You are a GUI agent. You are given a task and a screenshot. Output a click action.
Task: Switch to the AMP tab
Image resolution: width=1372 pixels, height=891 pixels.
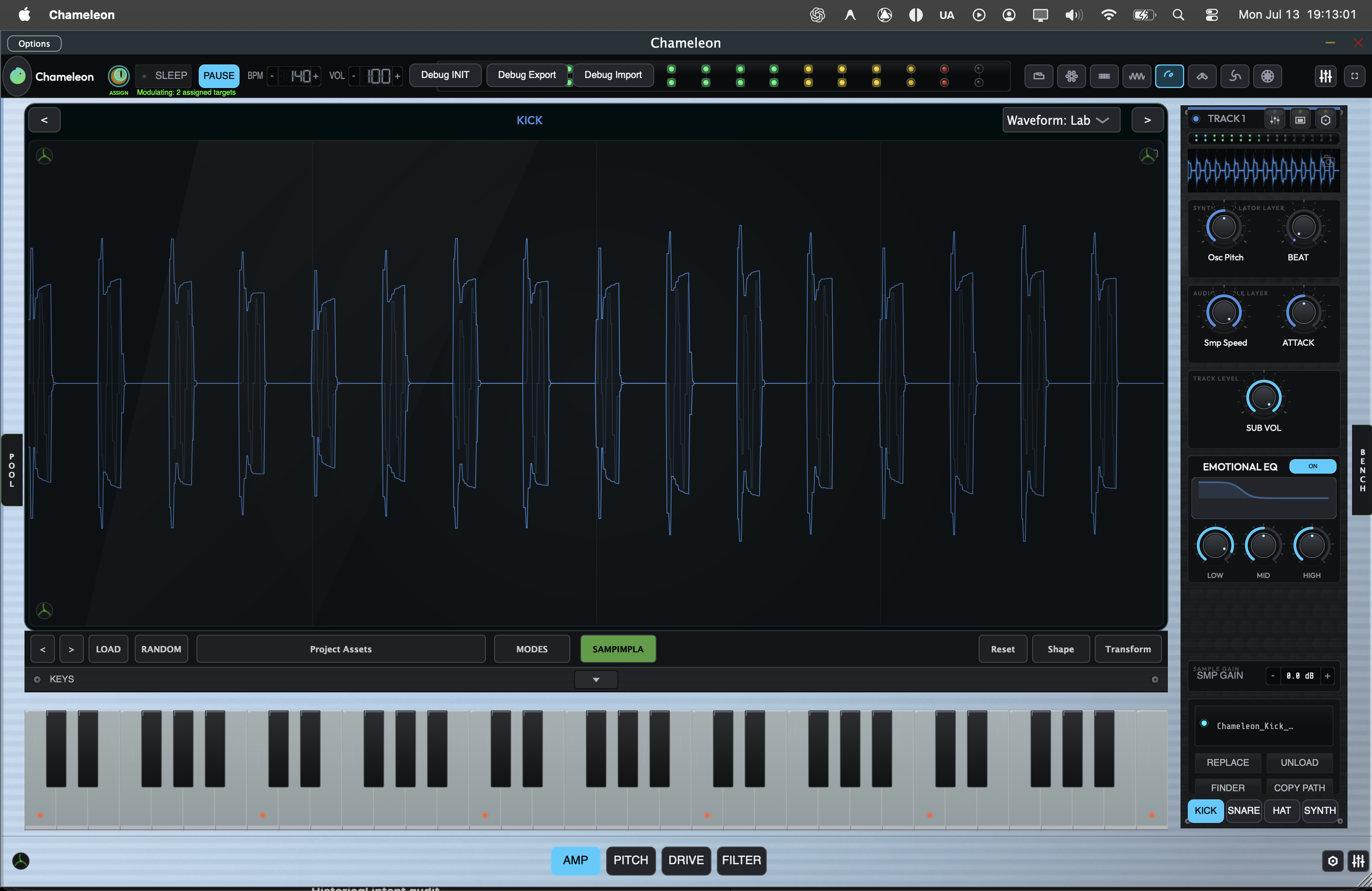pos(575,861)
